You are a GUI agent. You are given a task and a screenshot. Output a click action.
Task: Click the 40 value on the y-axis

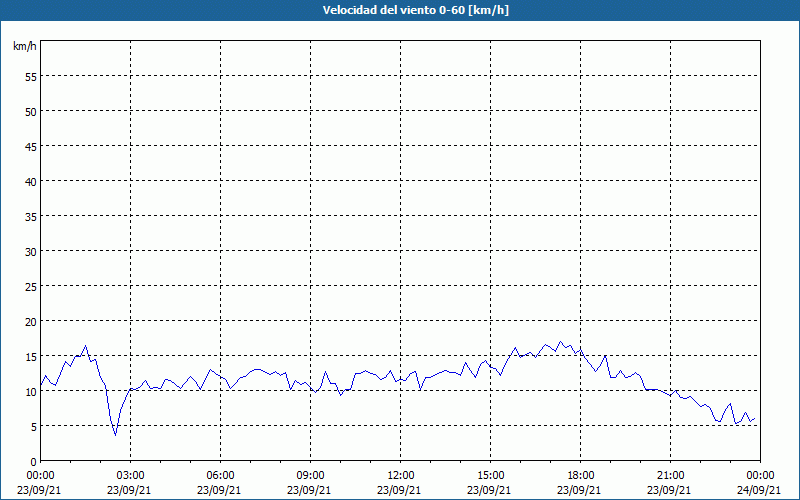click(31, 181)
